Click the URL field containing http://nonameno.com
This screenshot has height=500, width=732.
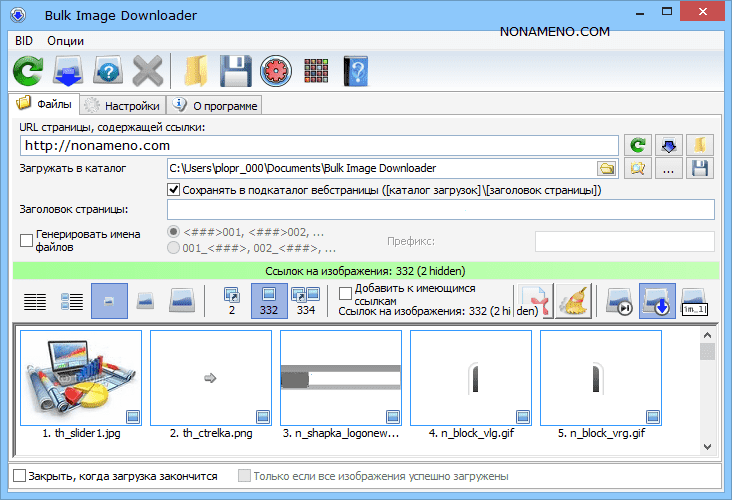318,146
